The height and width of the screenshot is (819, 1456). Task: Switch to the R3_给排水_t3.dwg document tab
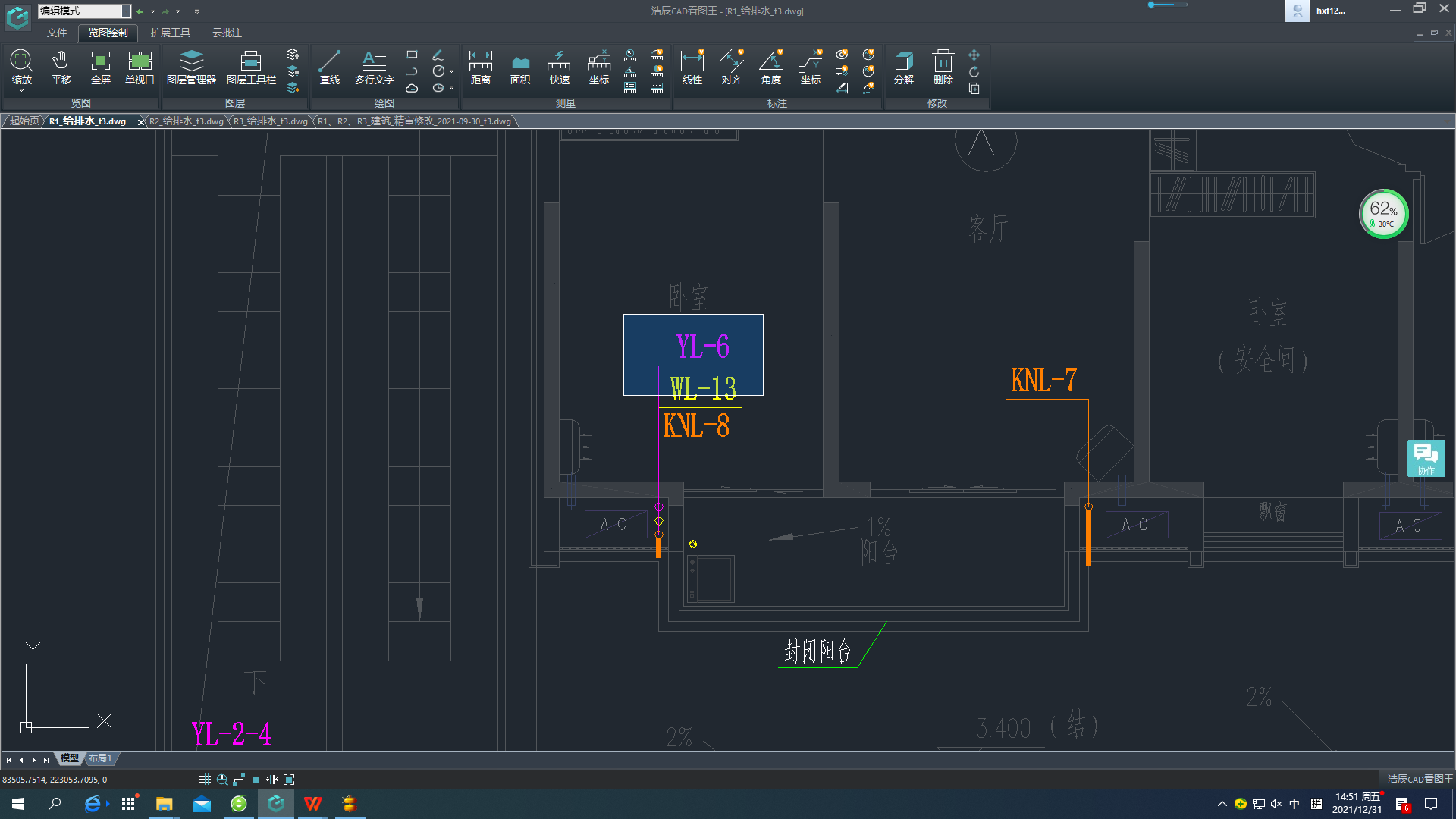tap(271, 121)
